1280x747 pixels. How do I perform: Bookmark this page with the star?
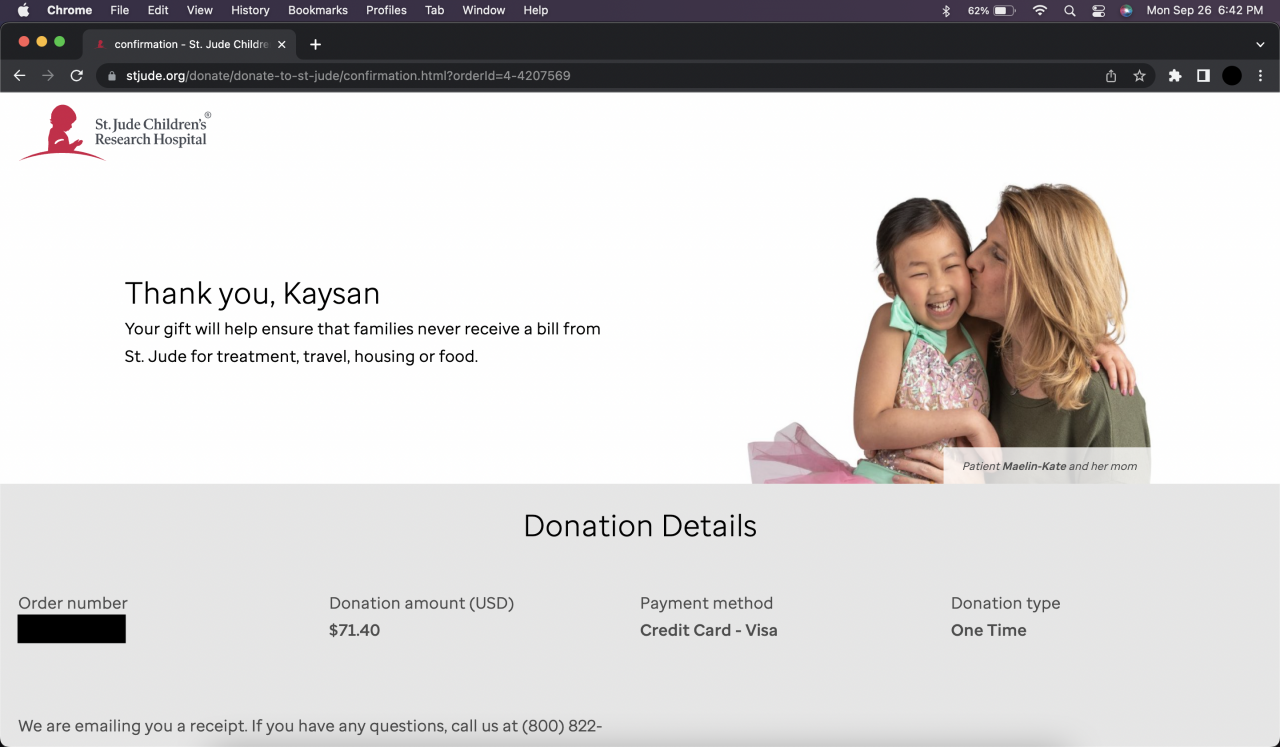coord(1139,76)
